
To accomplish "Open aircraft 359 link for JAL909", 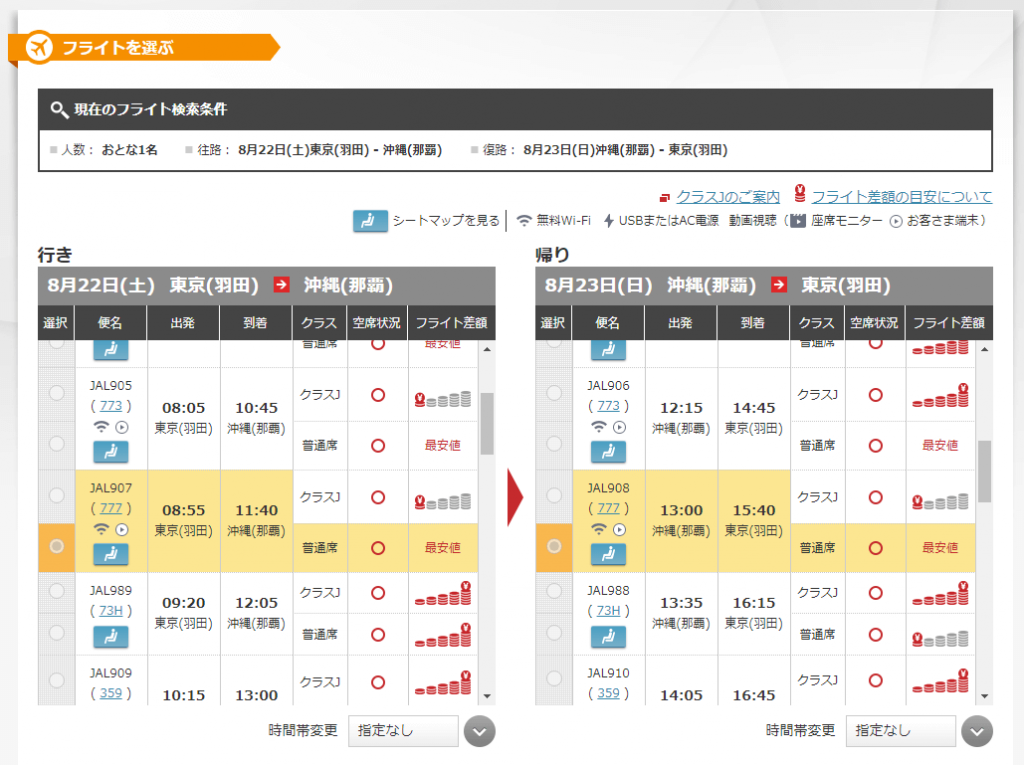I will point(111,693).
